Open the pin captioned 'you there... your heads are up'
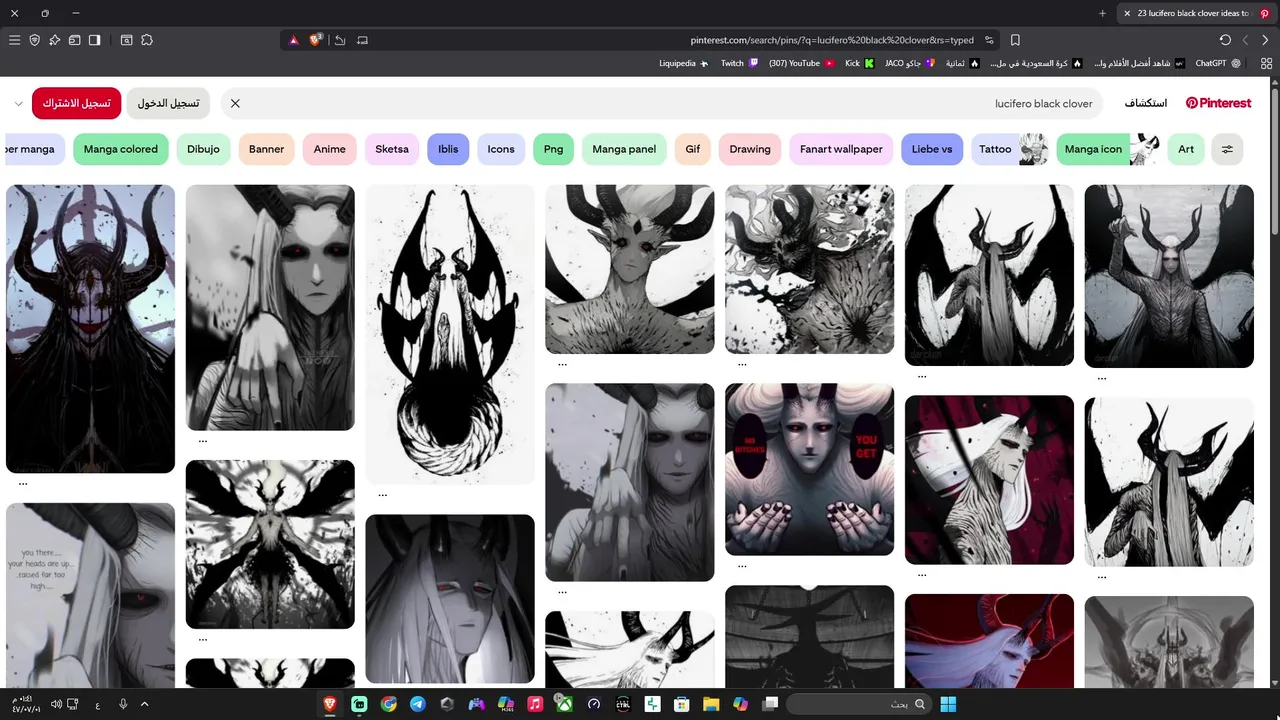Screen dimensions: 1280x720 click(90, 595)
